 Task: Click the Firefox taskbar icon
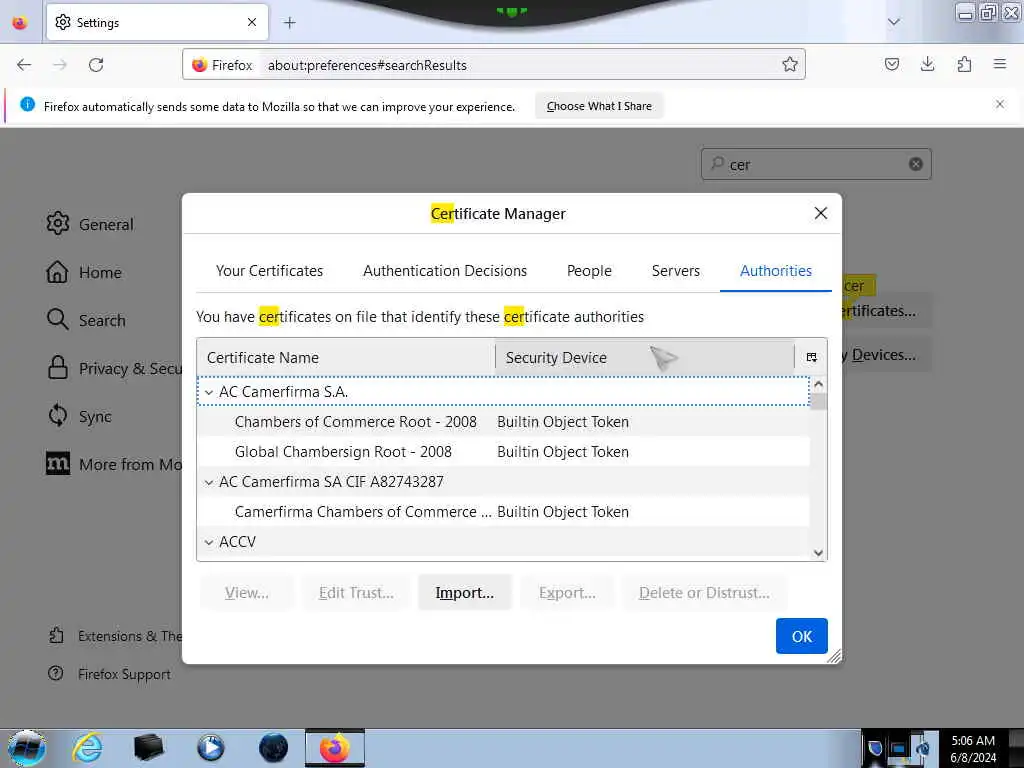[334, 748]
